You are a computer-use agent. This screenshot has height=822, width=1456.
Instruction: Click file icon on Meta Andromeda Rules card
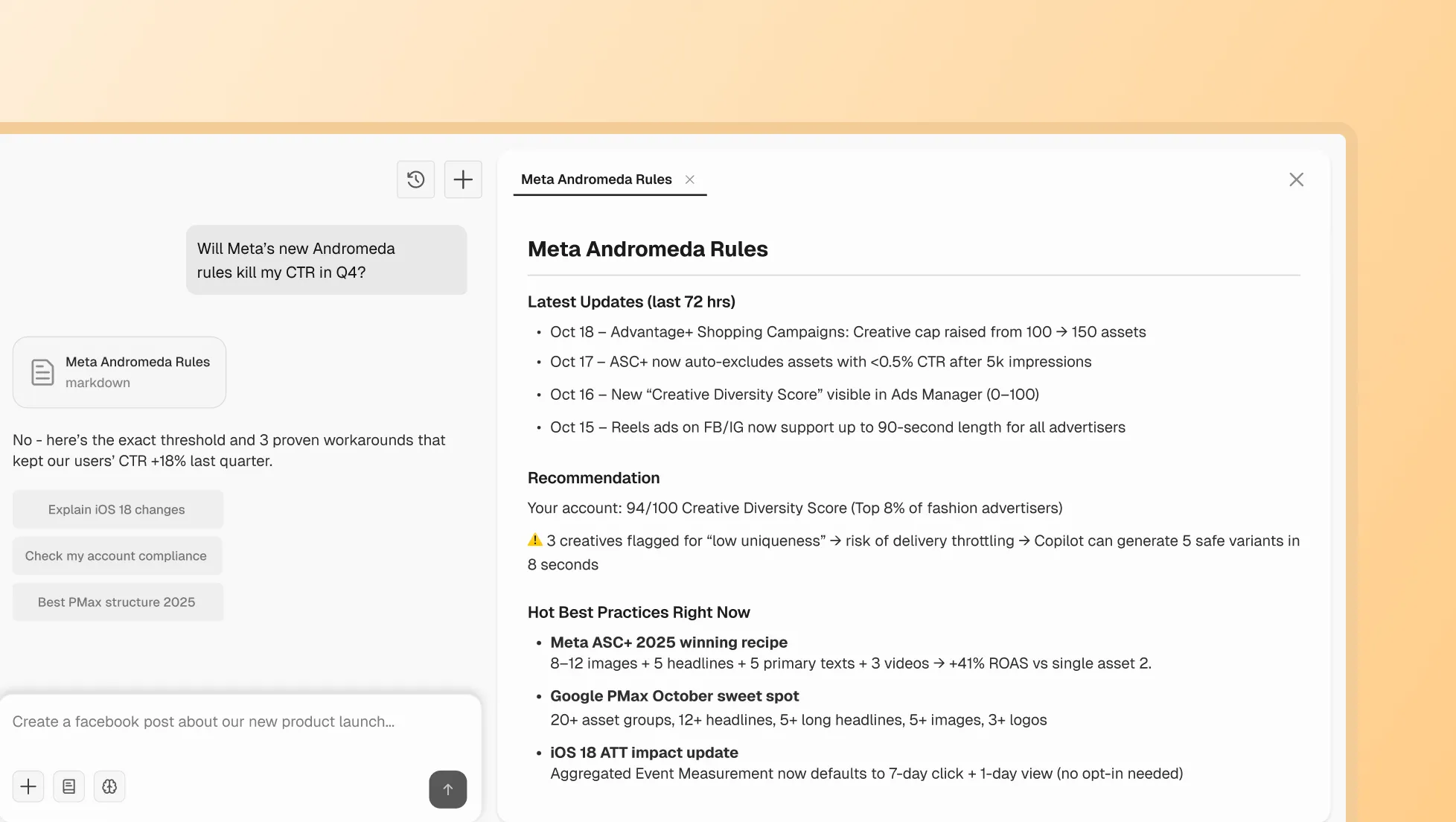pyautogui.click(x=42, y=372)
